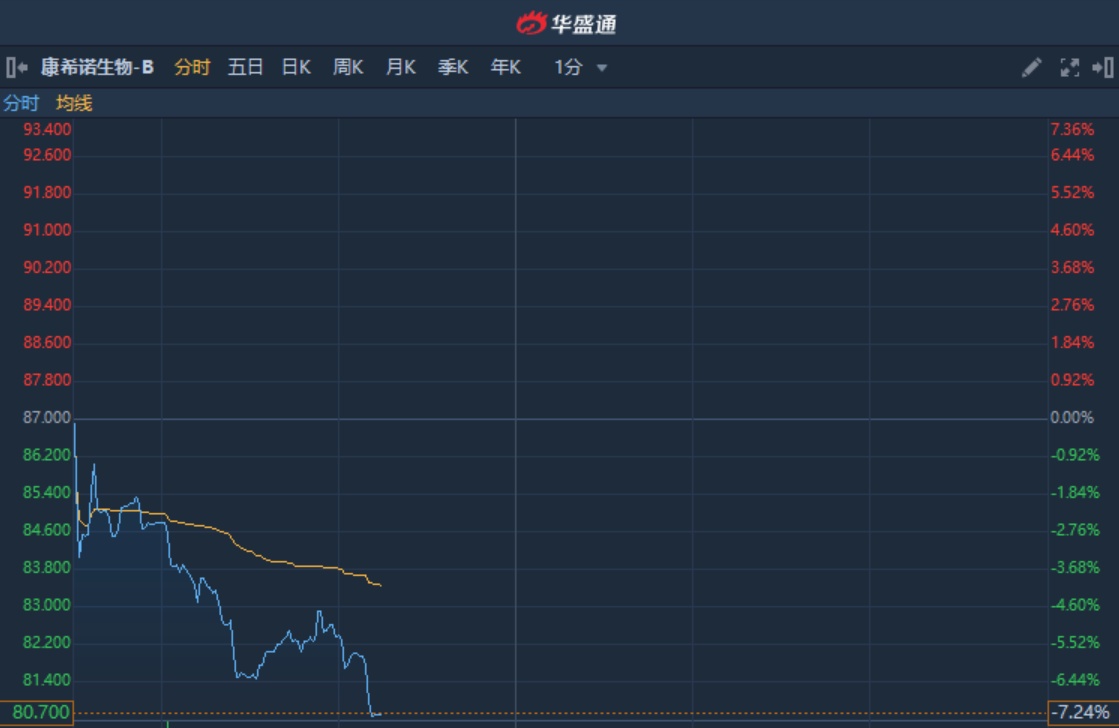This screenshot has width=1119, height=728.
Task: Toggle the 均线 average line legend
Action: [x=74, y=103]
